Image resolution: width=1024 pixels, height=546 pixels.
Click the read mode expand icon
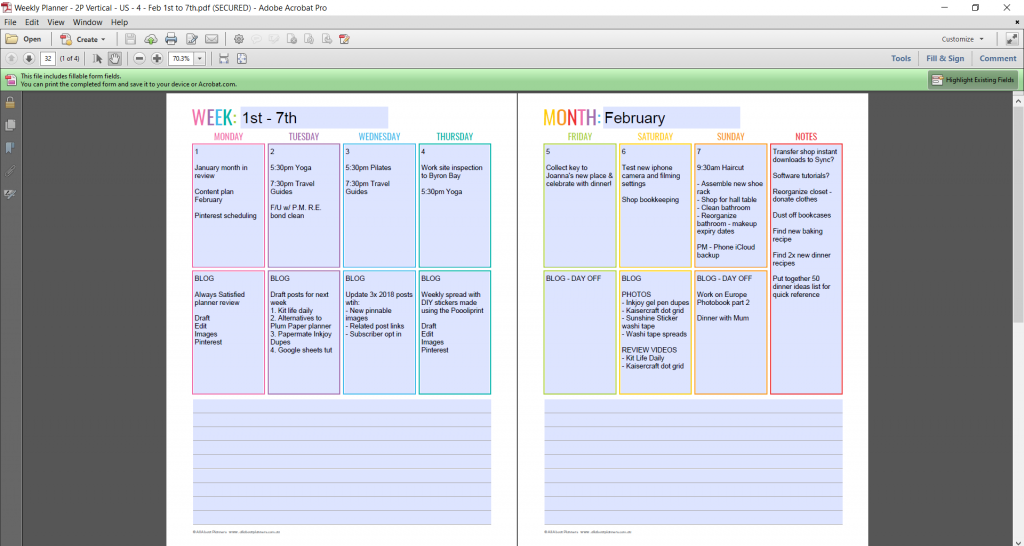(x=1012, y=39)
